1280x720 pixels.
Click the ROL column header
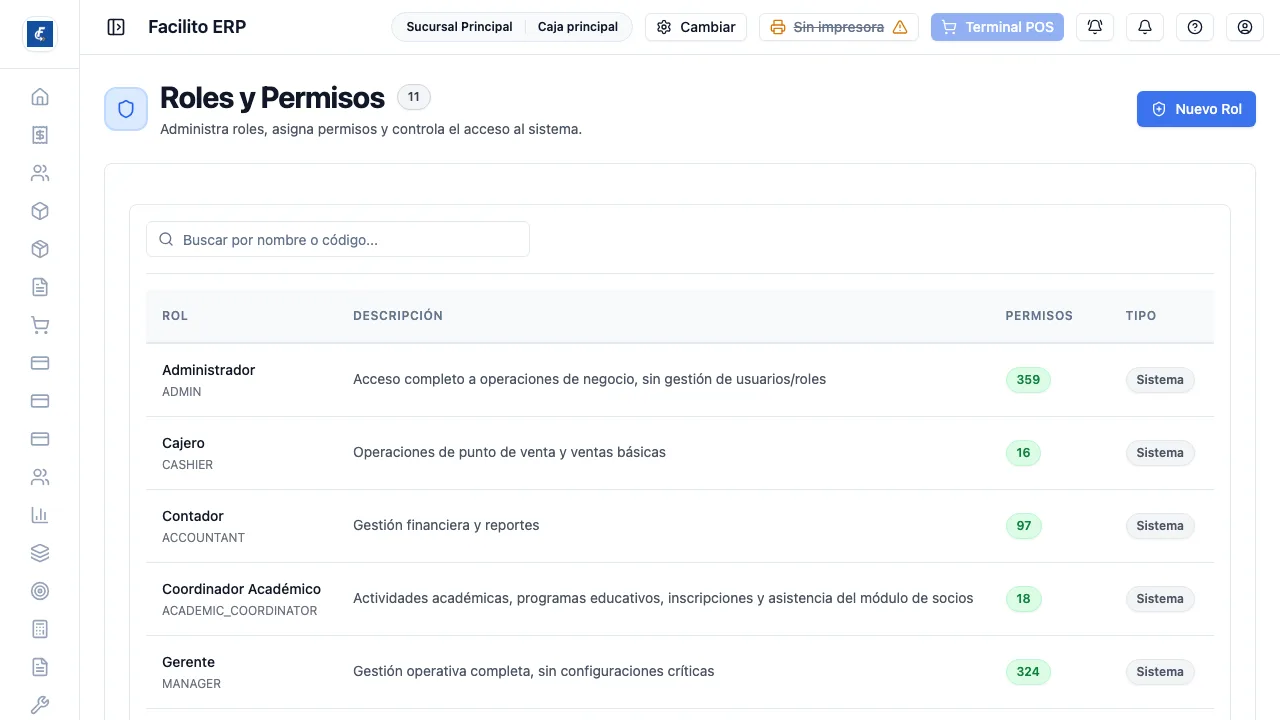175,316
